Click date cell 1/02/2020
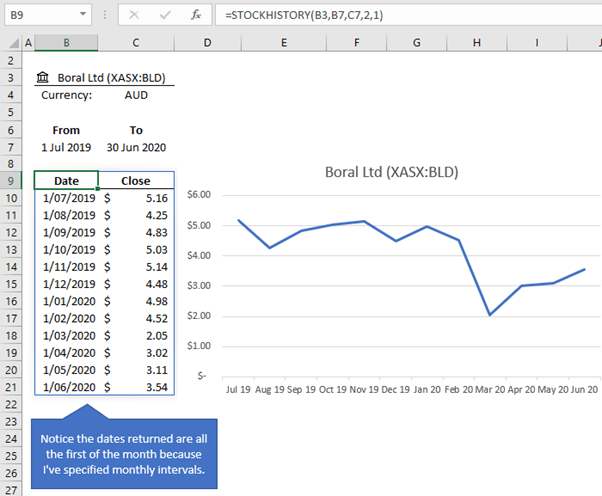The width and height of the screenshot is (602, 496). click(66, 318)
